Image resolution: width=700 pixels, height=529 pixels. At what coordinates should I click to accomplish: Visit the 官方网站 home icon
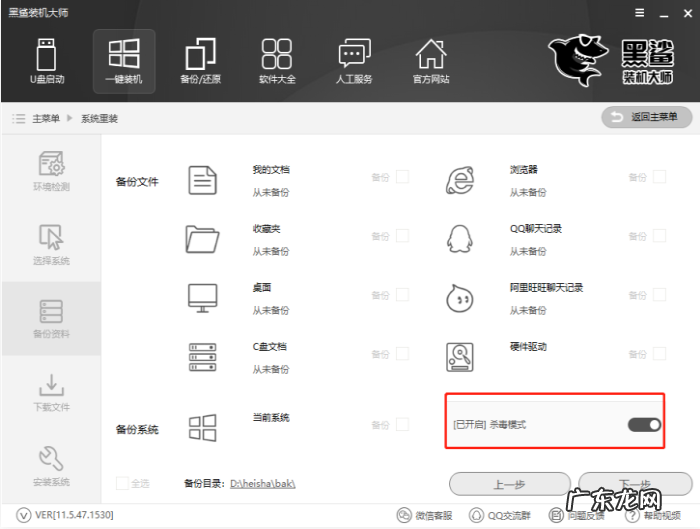pos(431,61)
